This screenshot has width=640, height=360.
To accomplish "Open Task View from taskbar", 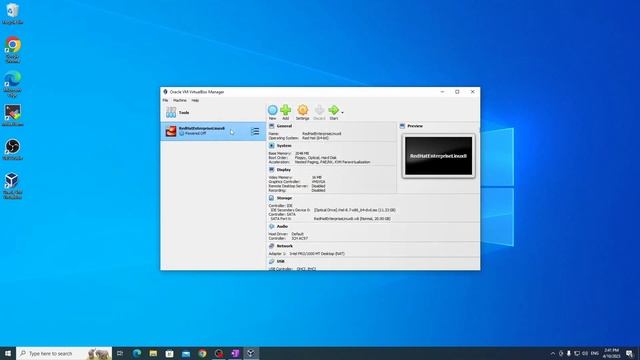I will 120,353.
